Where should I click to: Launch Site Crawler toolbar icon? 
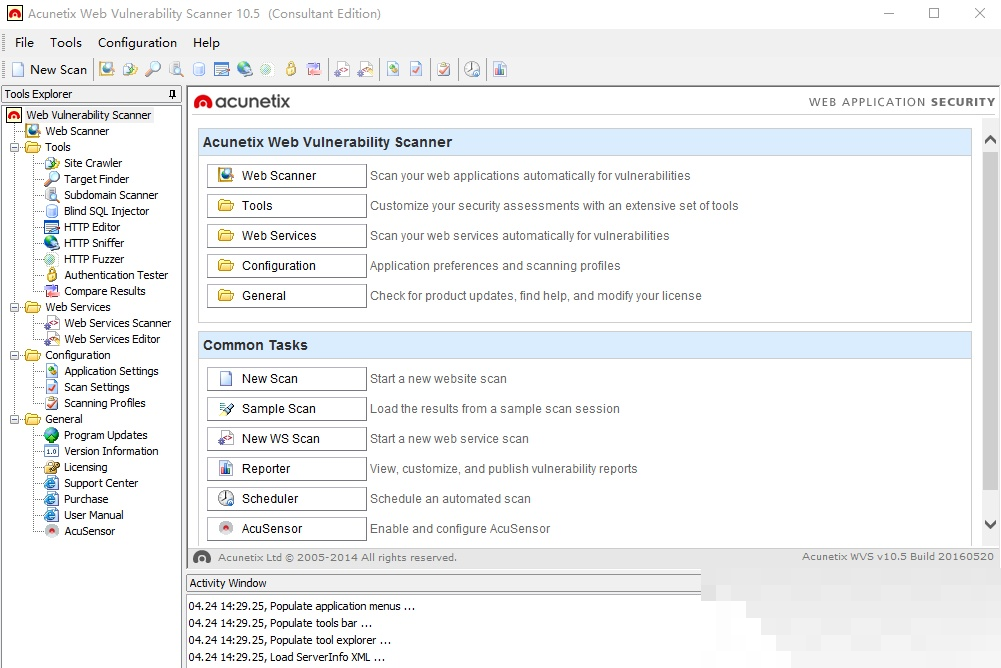130,69
